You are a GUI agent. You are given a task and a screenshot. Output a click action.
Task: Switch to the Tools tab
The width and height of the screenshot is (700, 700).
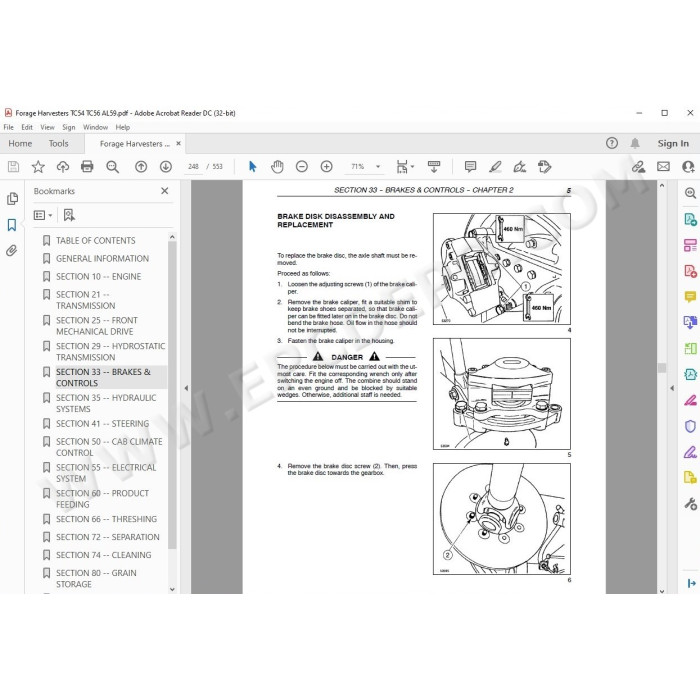click(x=58, y=144)
